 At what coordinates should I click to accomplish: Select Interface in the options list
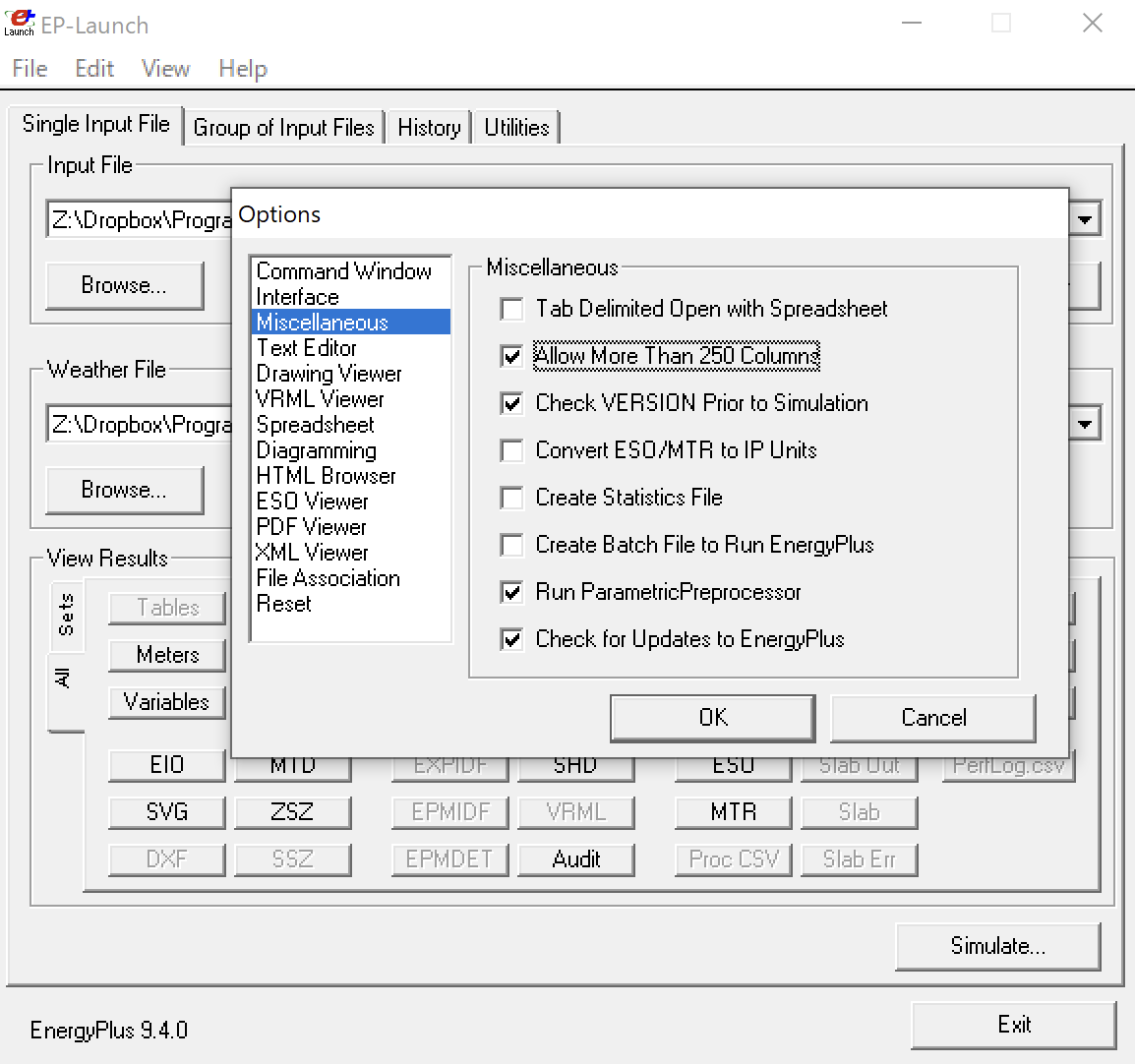[351, 297]
